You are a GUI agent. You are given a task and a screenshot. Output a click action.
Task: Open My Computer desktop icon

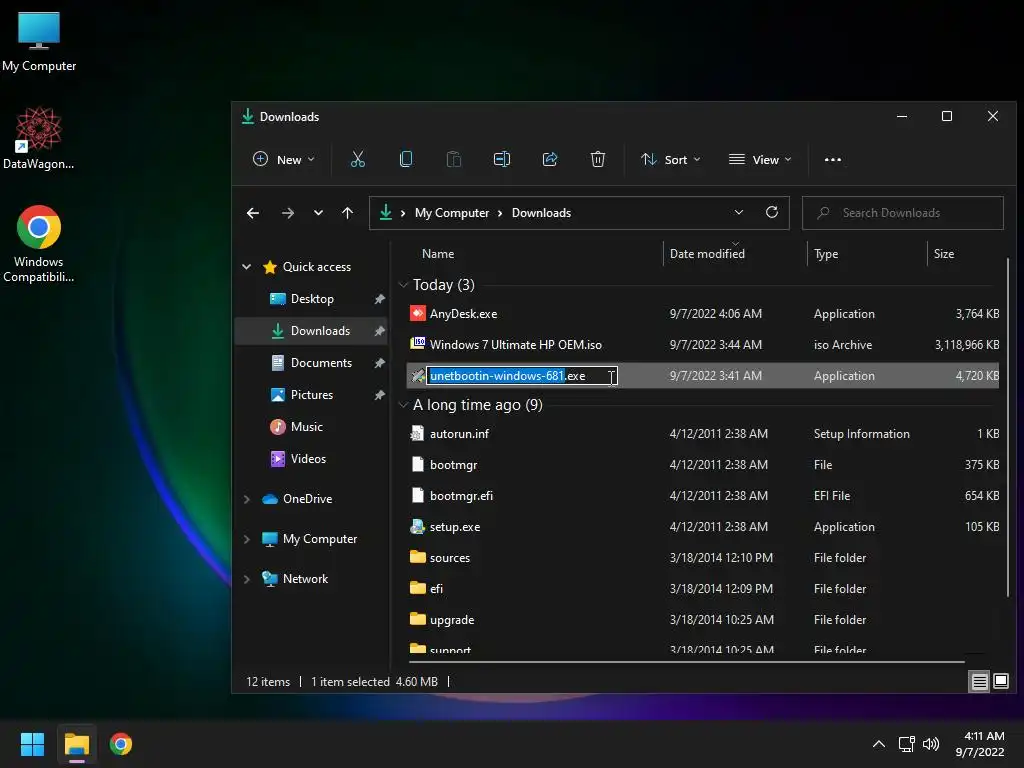(39, 42)
